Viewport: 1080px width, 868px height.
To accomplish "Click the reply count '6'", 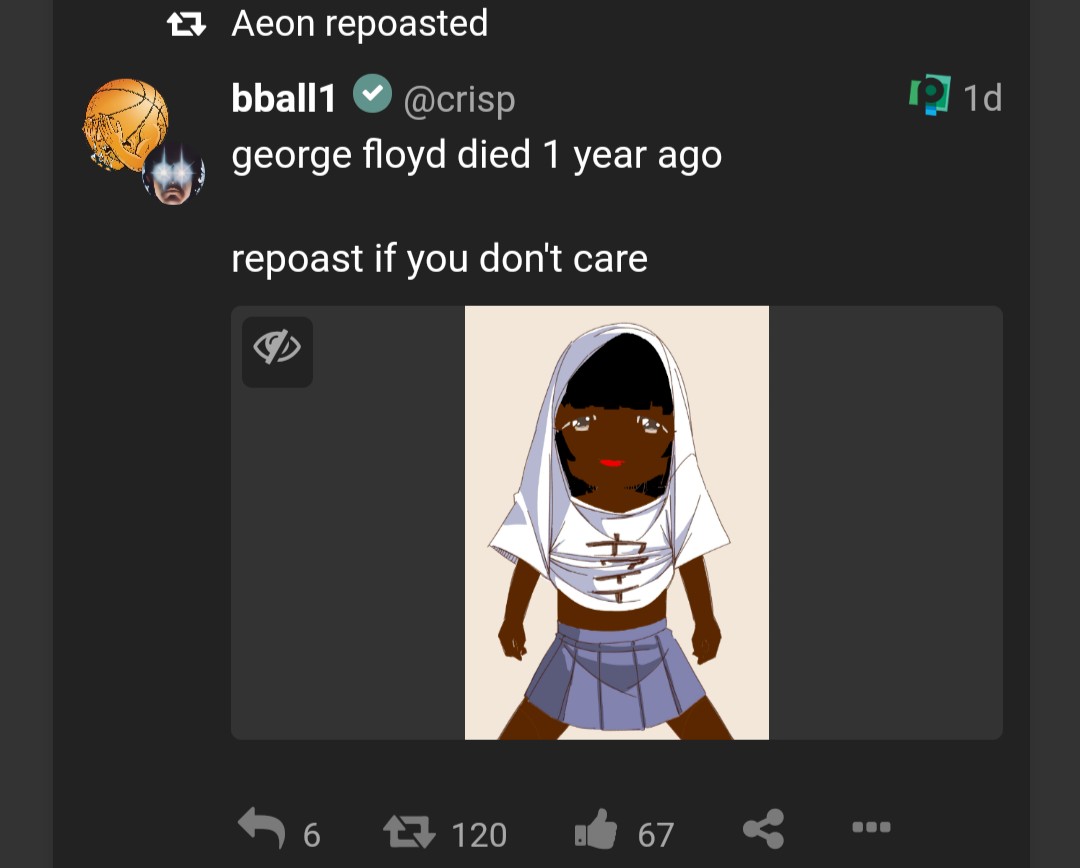I will tap(311, 834).
